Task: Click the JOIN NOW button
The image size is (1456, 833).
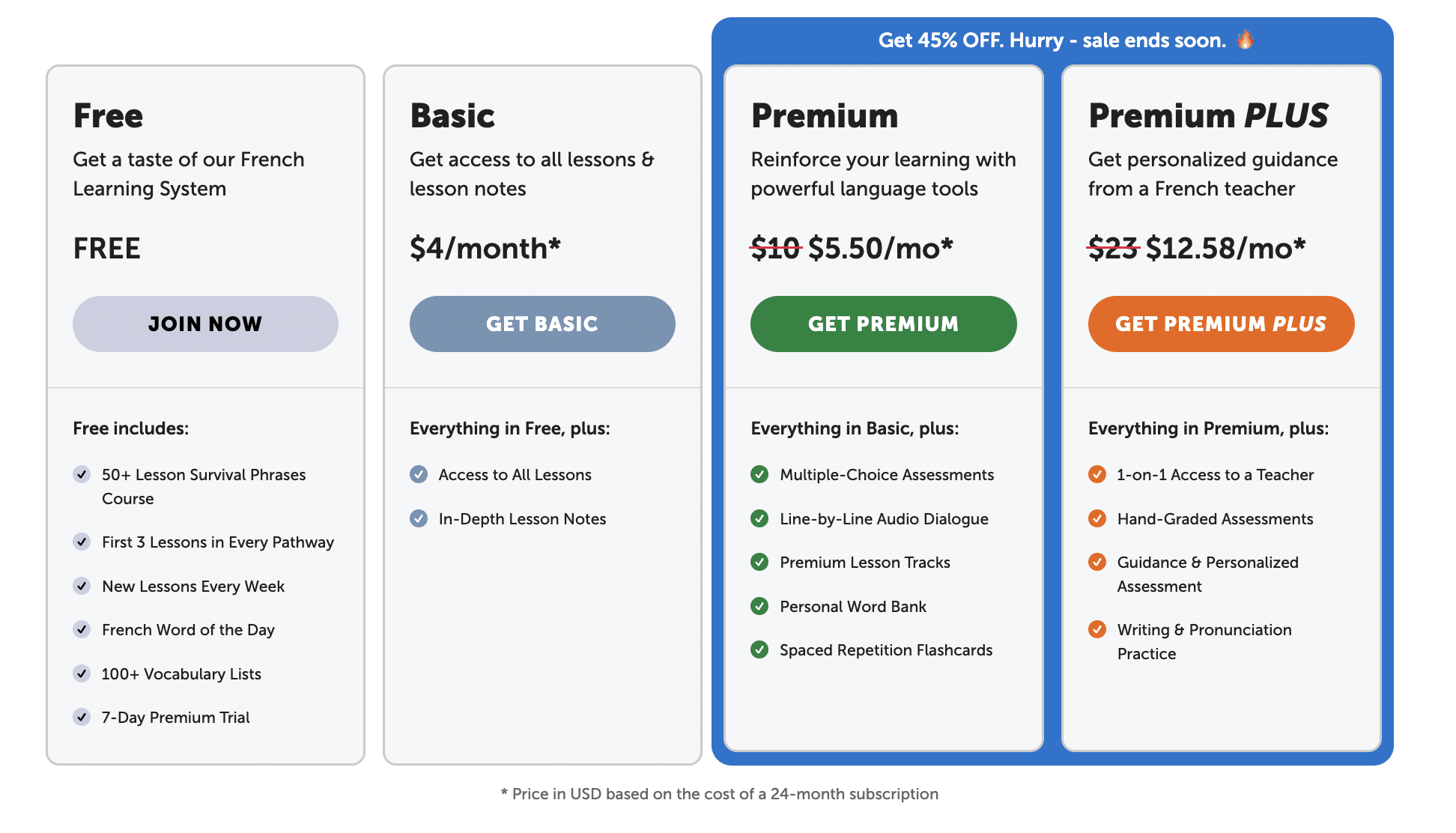Action: [x=205, y=324]
